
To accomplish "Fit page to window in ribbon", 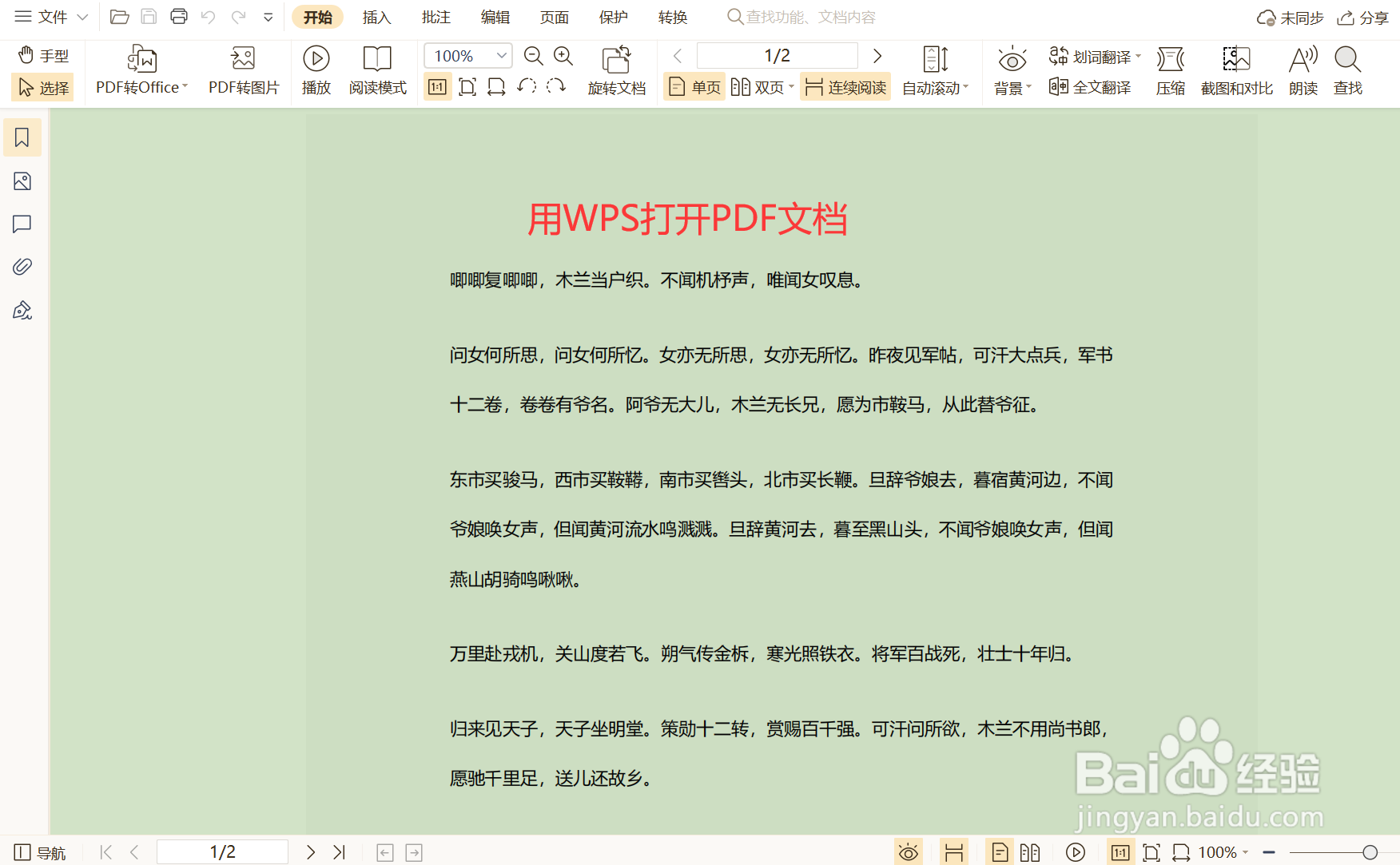I will 467,86.
